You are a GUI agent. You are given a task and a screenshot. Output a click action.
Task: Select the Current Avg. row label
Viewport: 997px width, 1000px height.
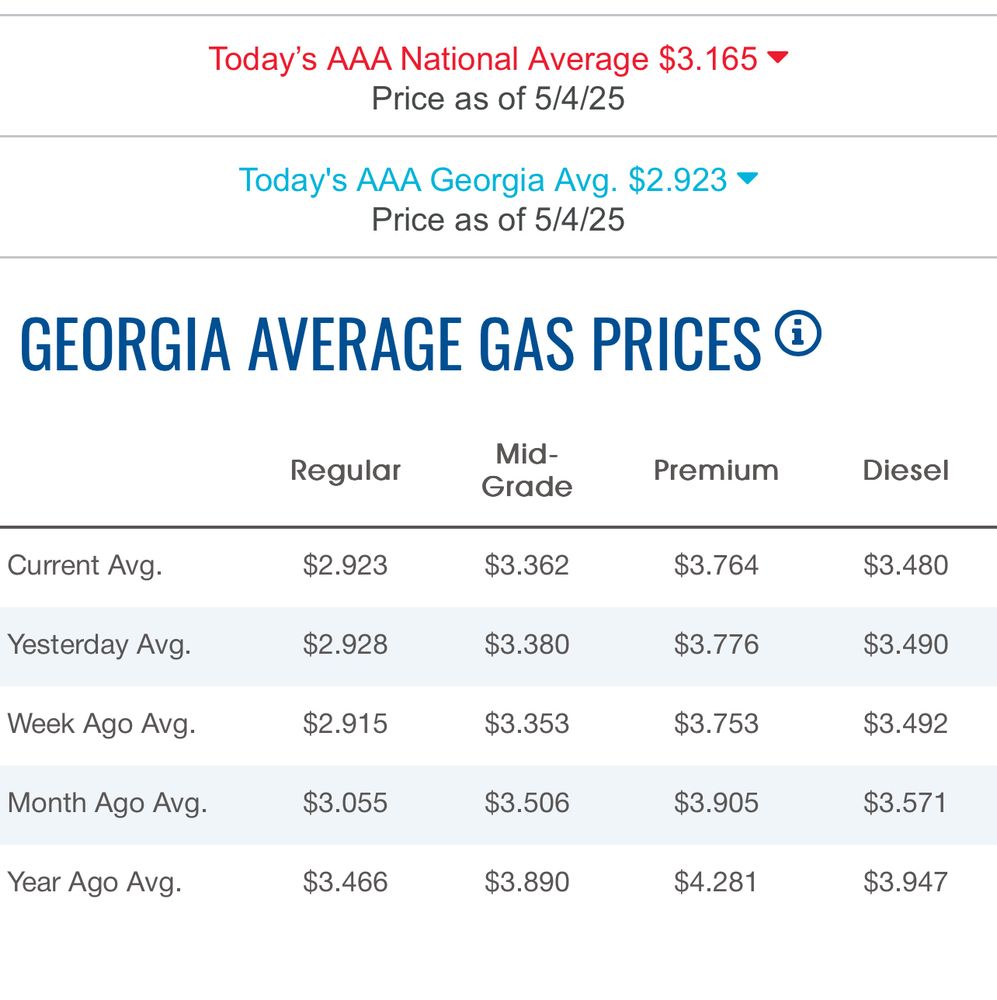[x=85, y=566]
